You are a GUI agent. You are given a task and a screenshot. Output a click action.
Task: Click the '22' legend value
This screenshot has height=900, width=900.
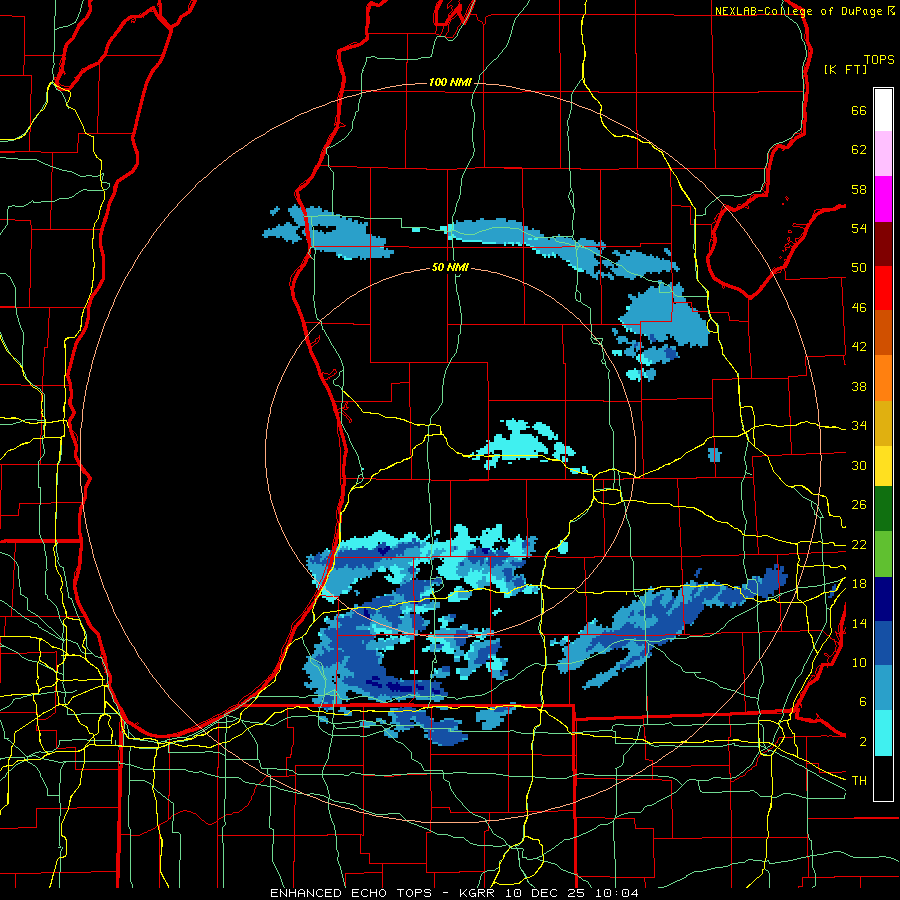(x=859, y=544)
